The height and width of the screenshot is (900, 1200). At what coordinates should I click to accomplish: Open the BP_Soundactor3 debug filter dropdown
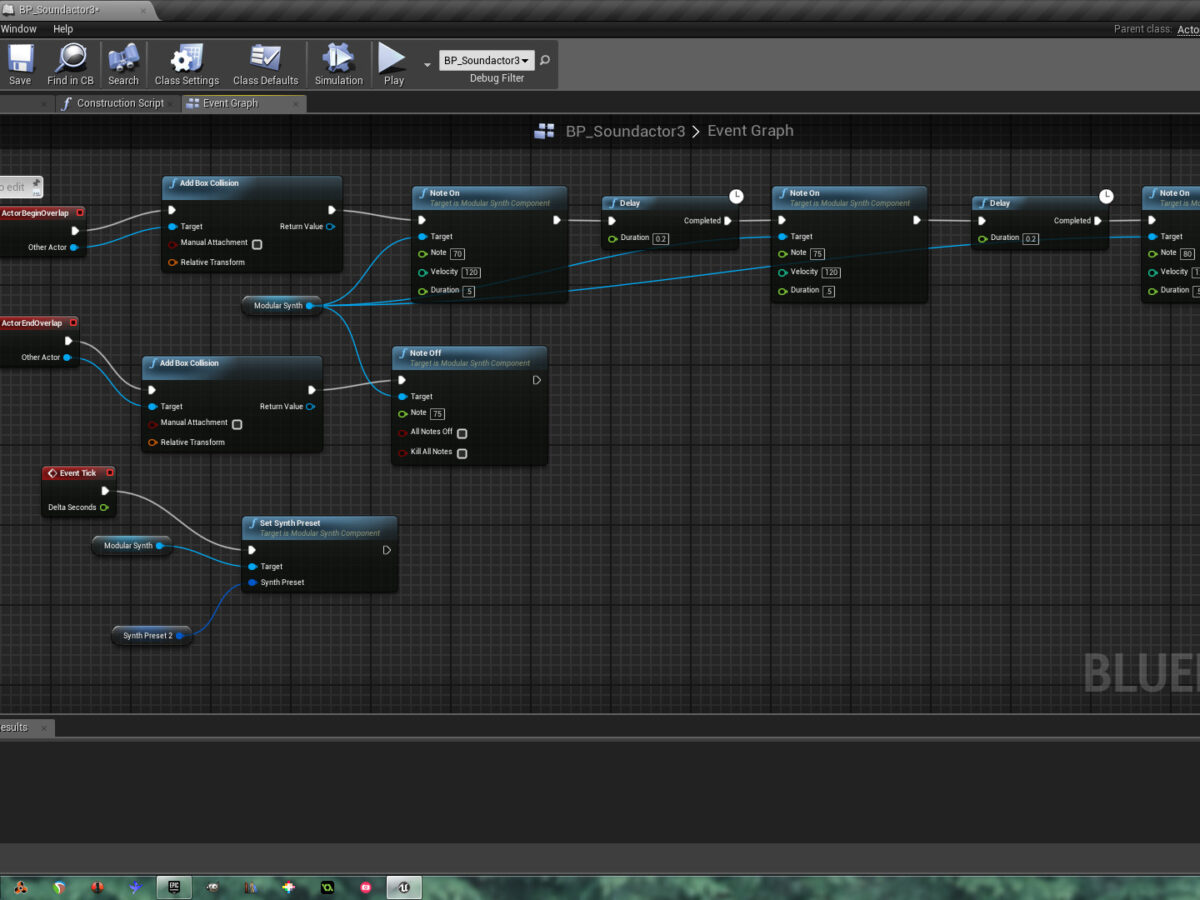click(x=486, y=61)
